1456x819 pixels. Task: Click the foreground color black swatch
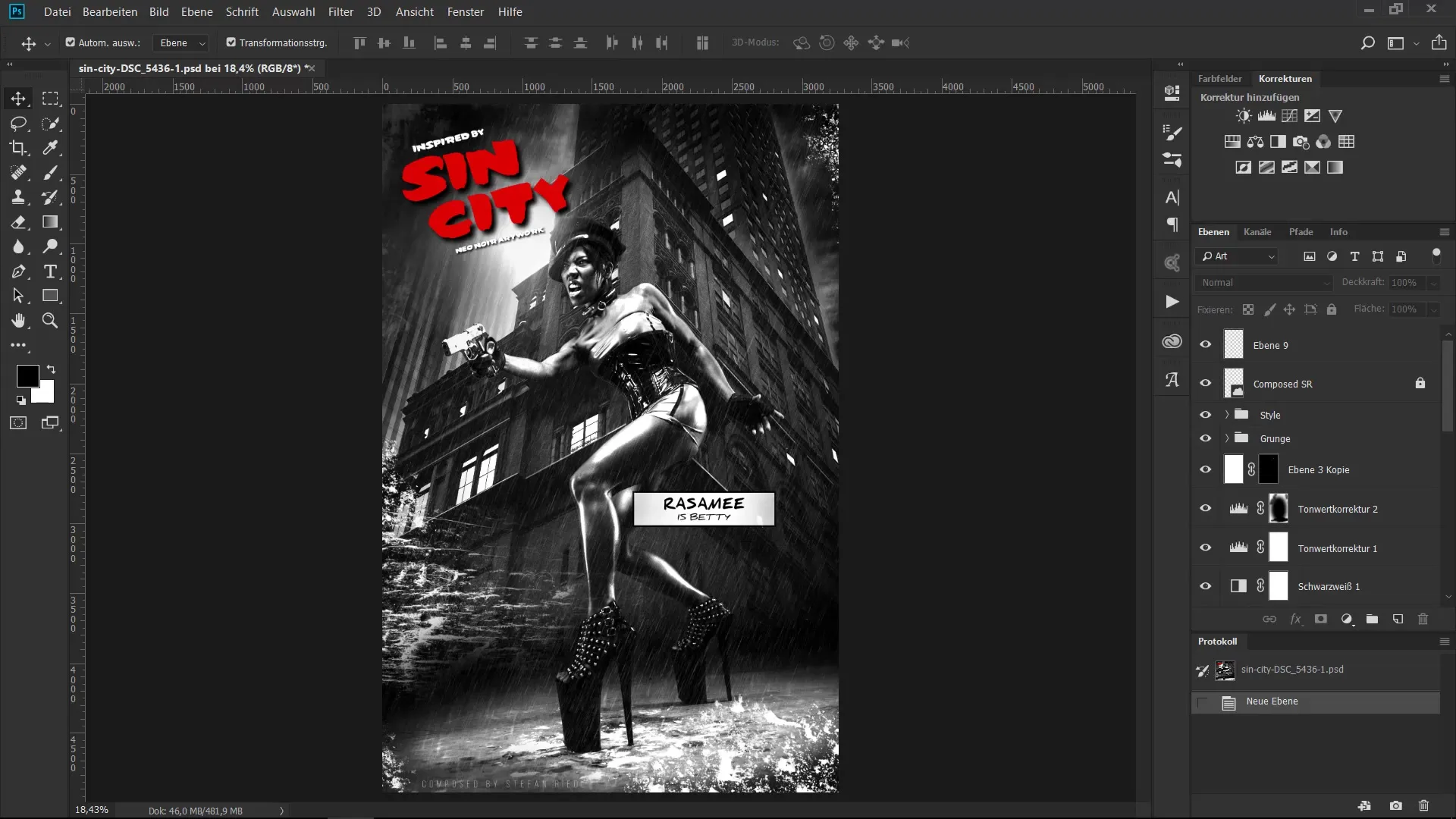click(x=27, y=375)
